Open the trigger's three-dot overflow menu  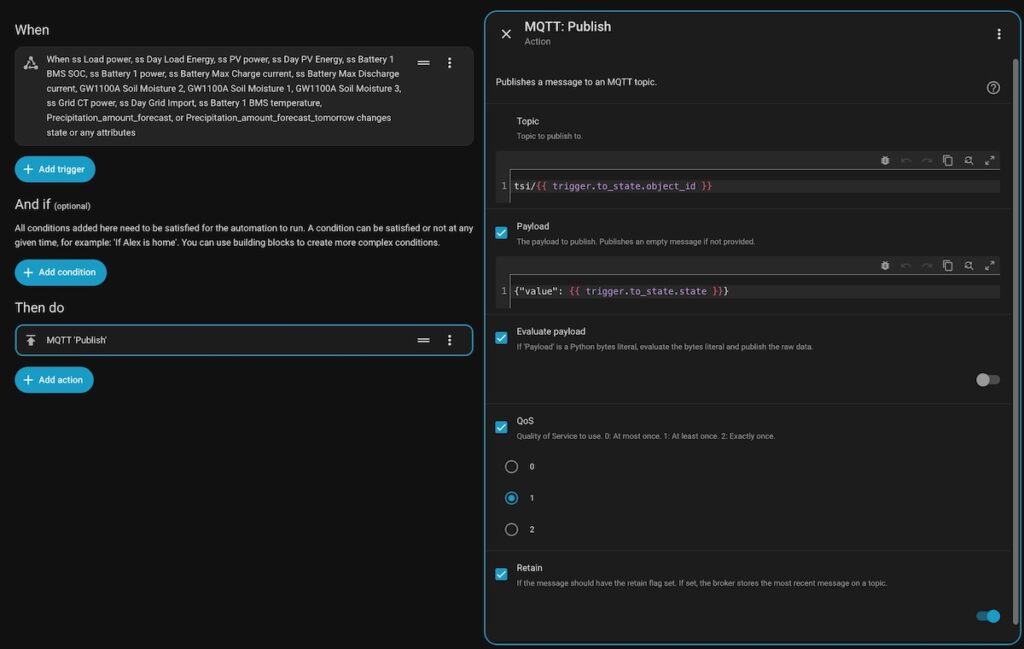click(449, 63)
